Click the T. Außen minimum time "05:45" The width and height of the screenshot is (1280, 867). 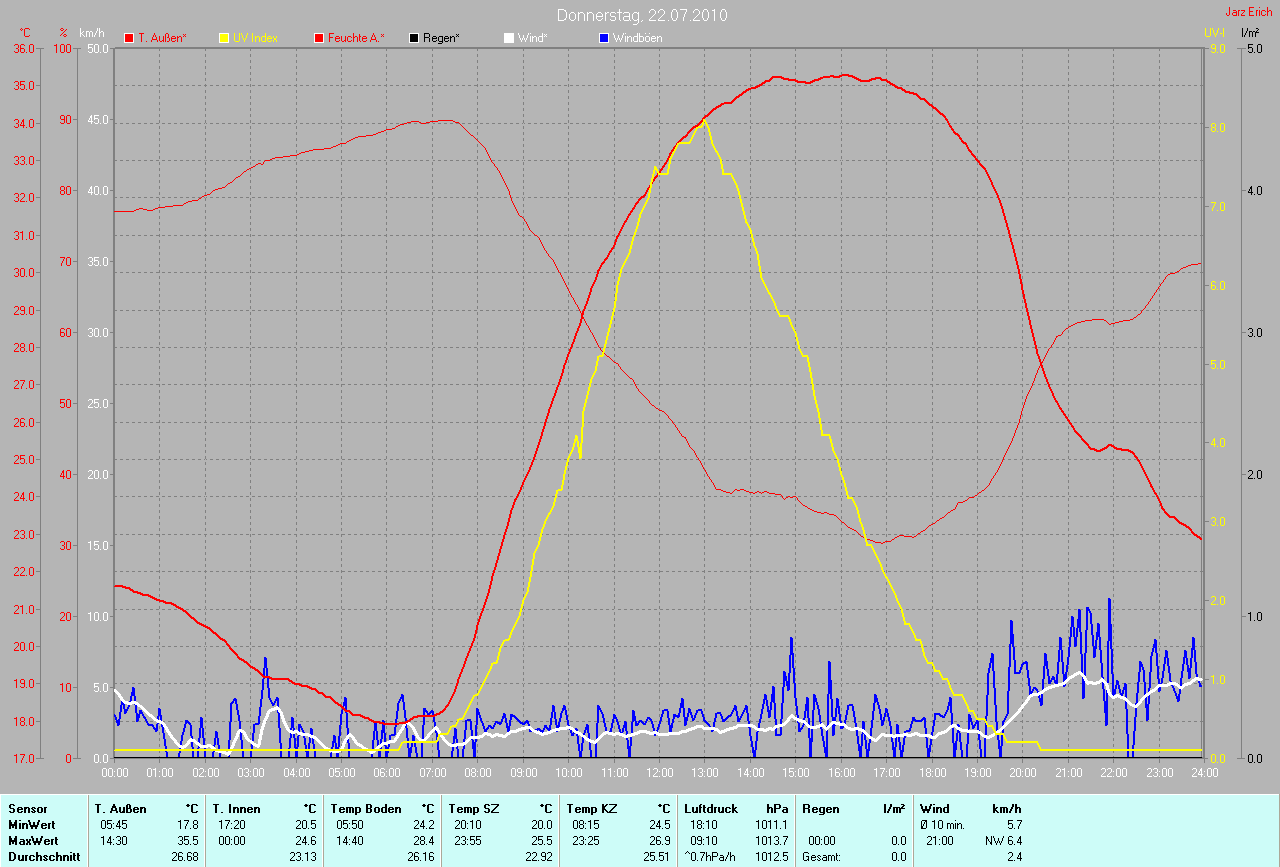[115, 825]
